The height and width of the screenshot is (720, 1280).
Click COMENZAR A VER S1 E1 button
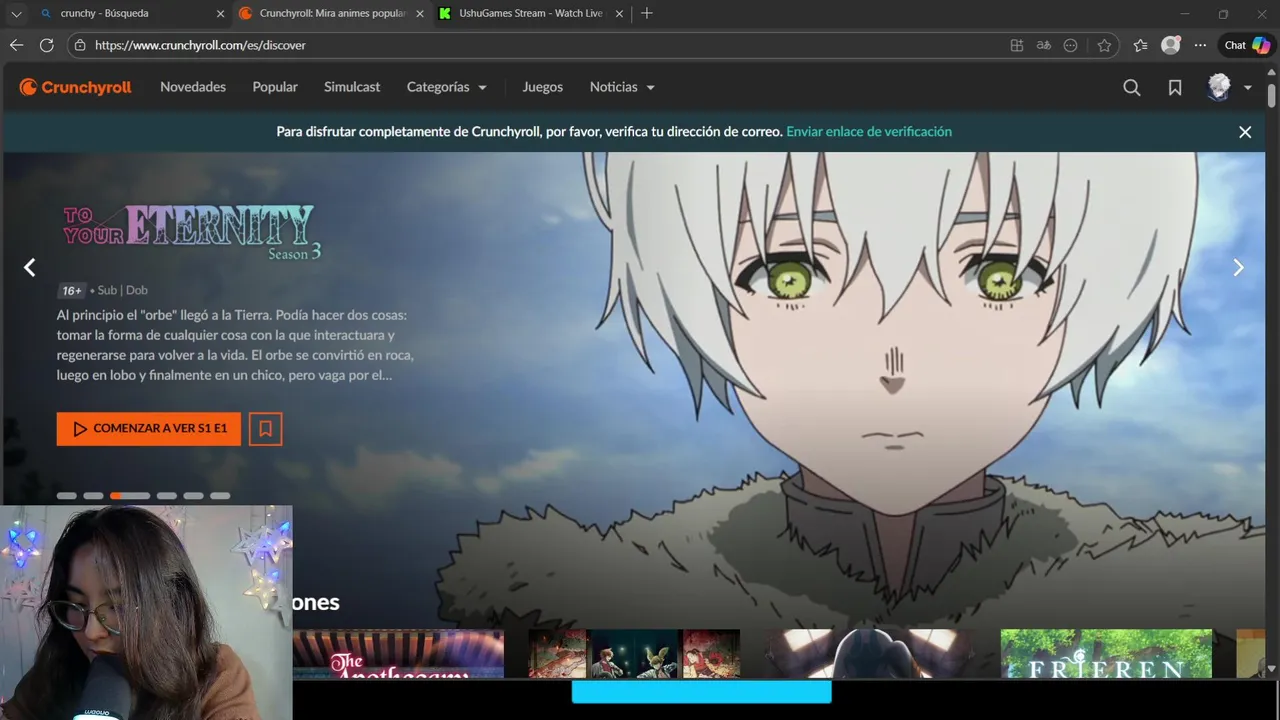149,429
